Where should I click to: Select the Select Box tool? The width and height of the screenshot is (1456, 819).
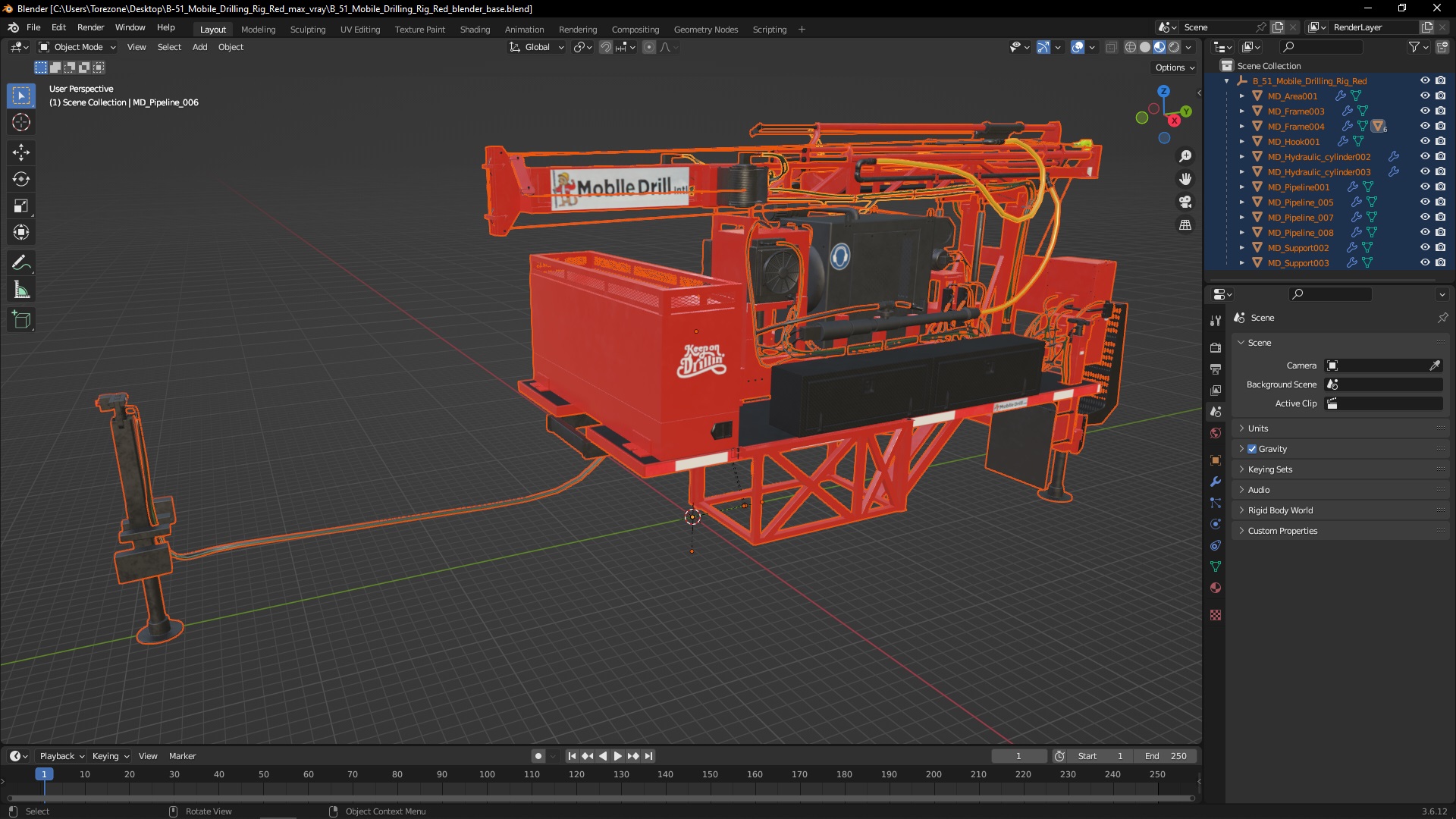(21, 96)
